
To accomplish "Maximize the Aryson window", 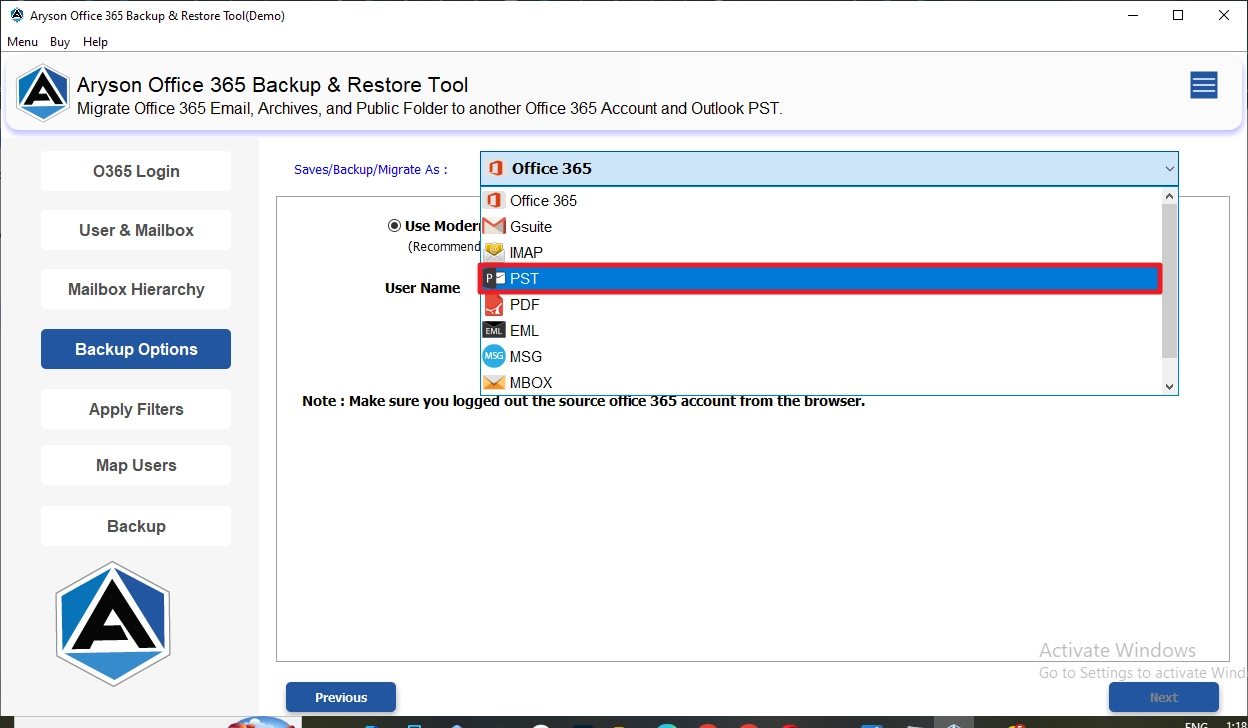I will (1178, 15).
